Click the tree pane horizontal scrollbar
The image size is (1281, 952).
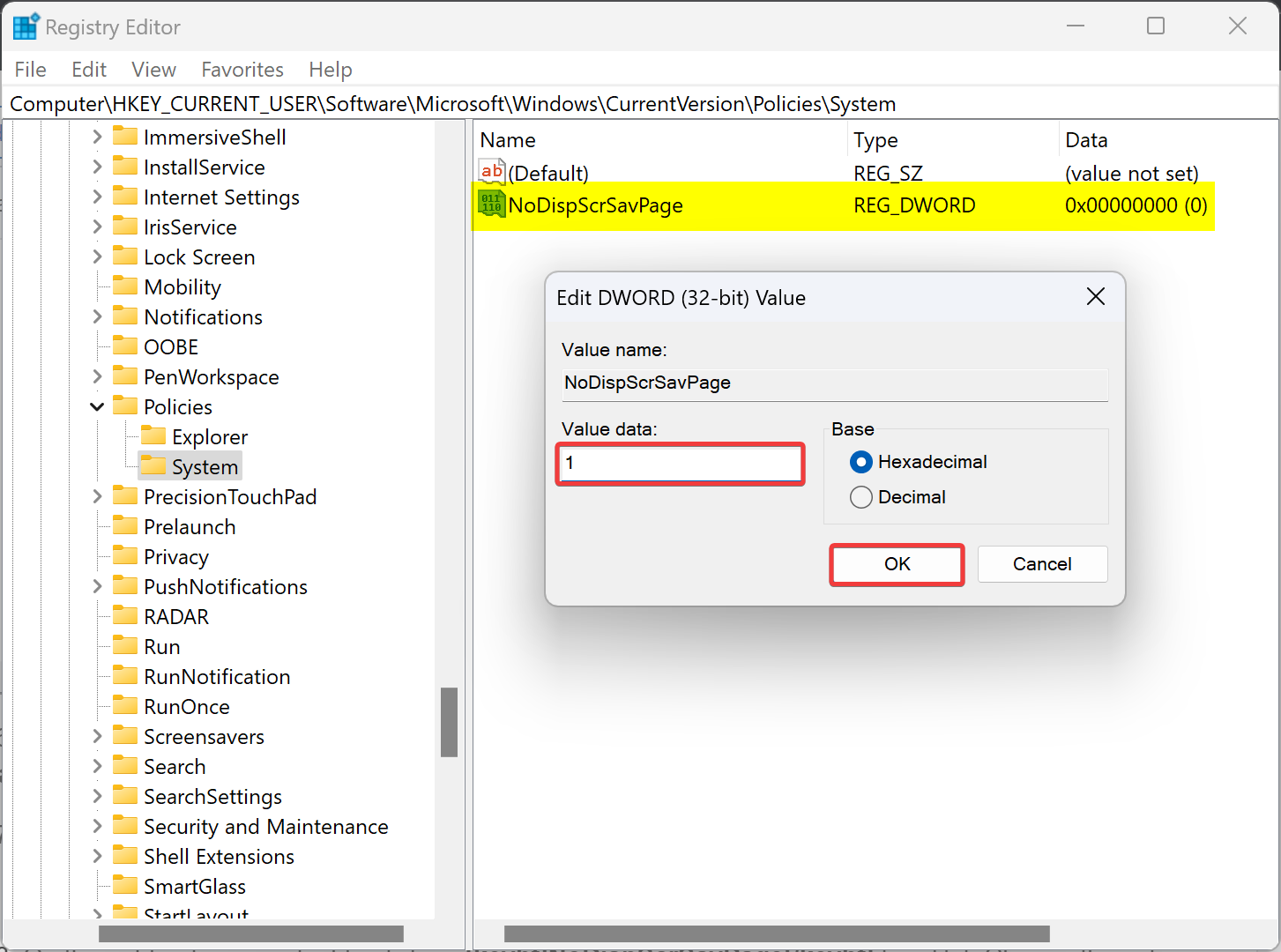click(x=251, y=933)
